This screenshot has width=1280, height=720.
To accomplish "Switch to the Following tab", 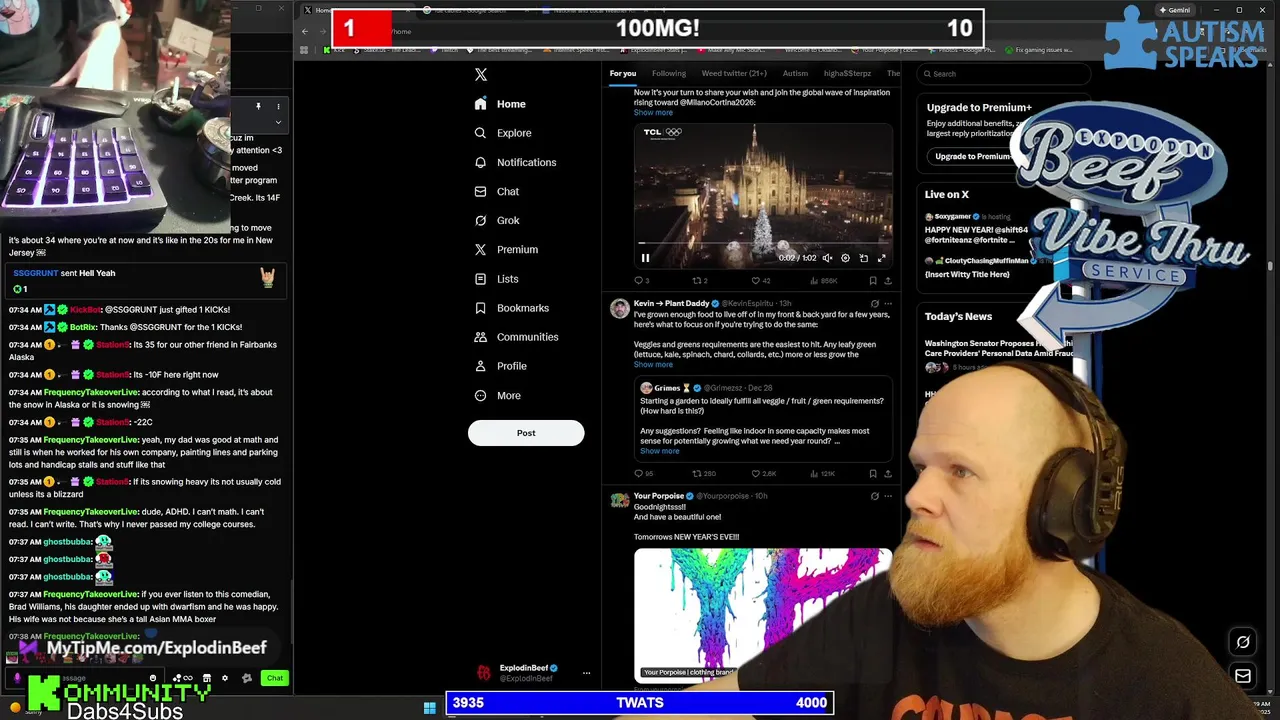I will click(x=669, y=73).
